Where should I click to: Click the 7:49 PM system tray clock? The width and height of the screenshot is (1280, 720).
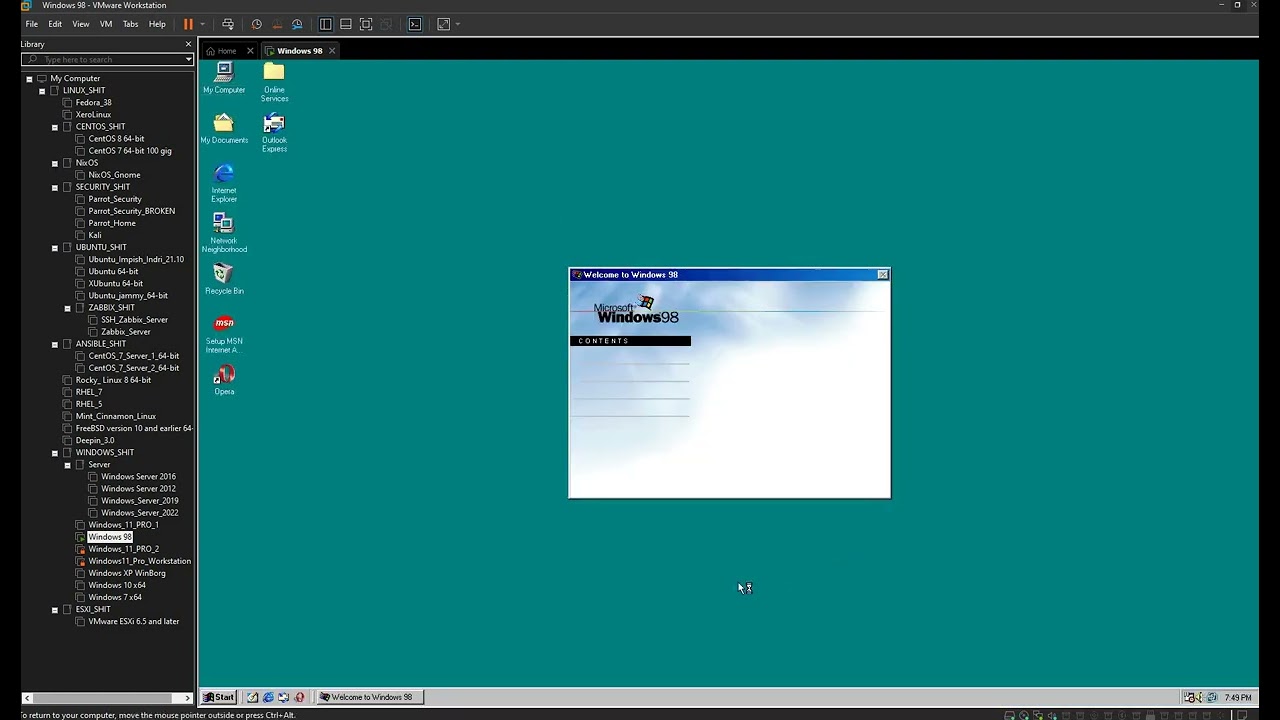tap(1238, 698)
